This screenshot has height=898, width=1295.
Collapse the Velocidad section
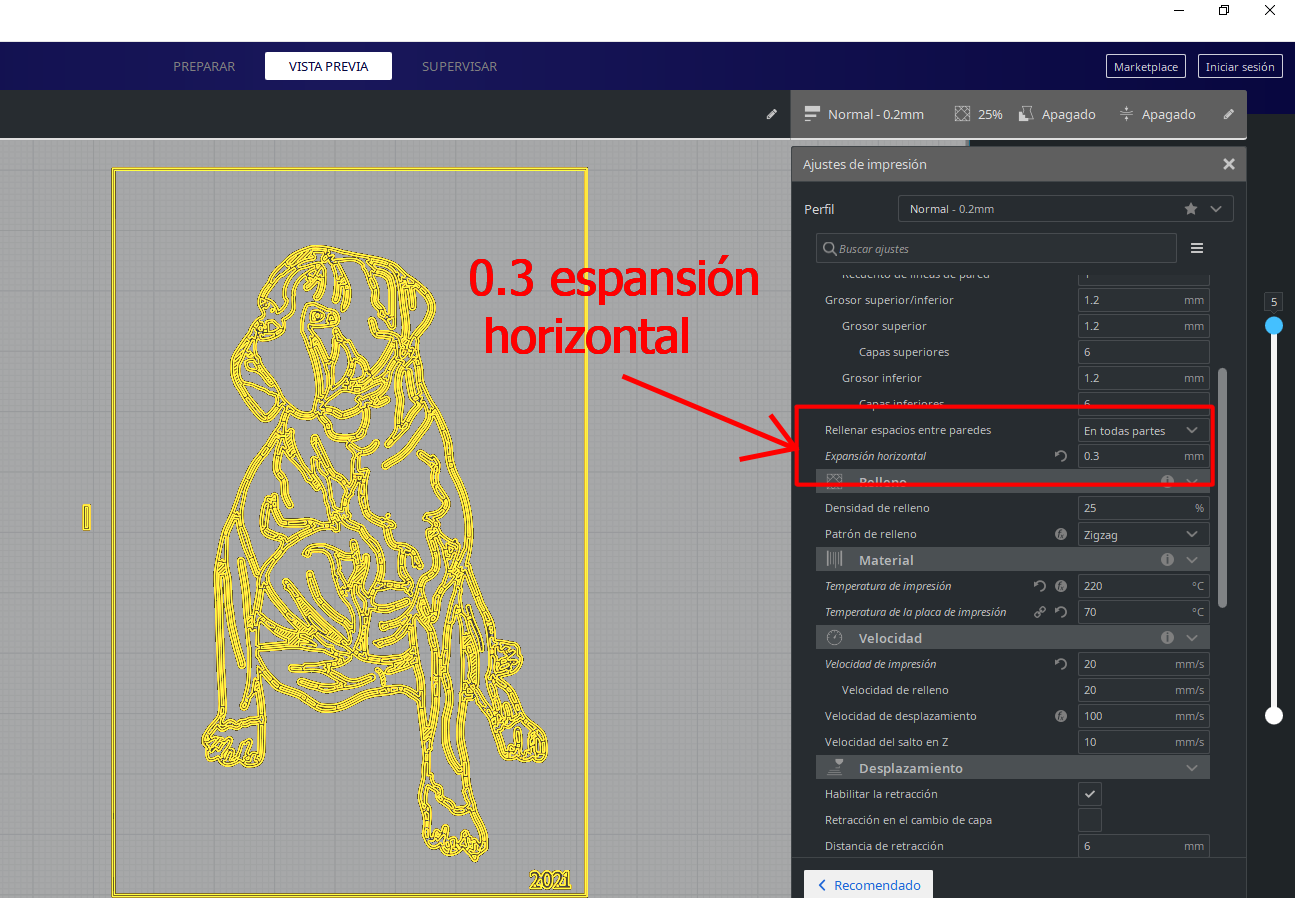click(1191, 637)
